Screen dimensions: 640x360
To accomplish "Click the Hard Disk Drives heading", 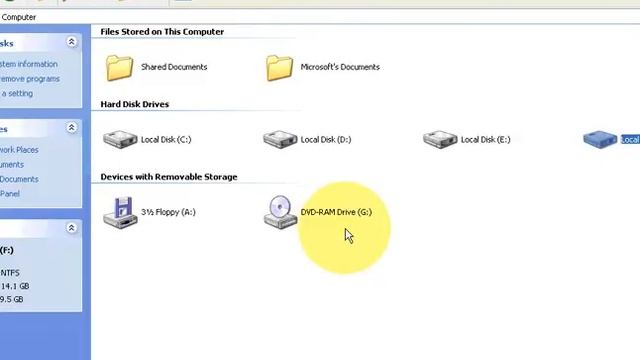I will [135, 104].
